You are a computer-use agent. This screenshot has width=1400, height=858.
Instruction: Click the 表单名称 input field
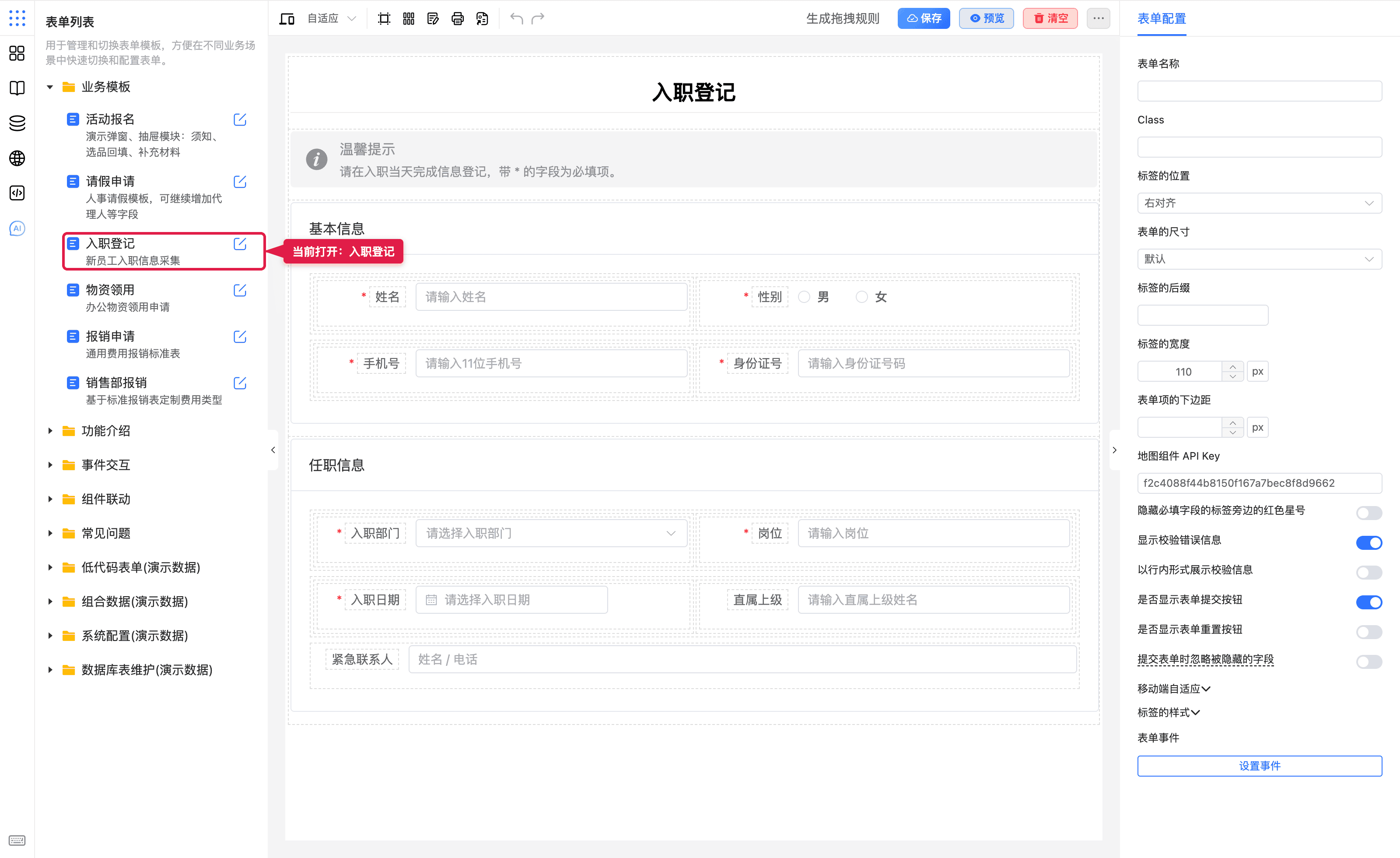tap(1259, 91)
